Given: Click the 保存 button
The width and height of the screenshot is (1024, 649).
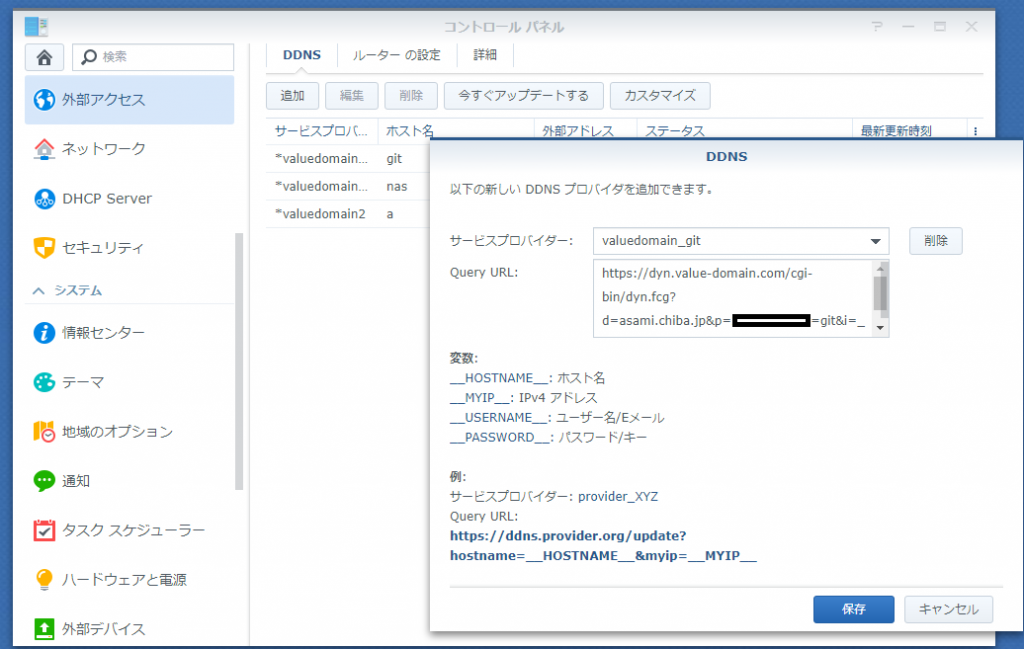Looking at the screenshot, I should (854, 609).
